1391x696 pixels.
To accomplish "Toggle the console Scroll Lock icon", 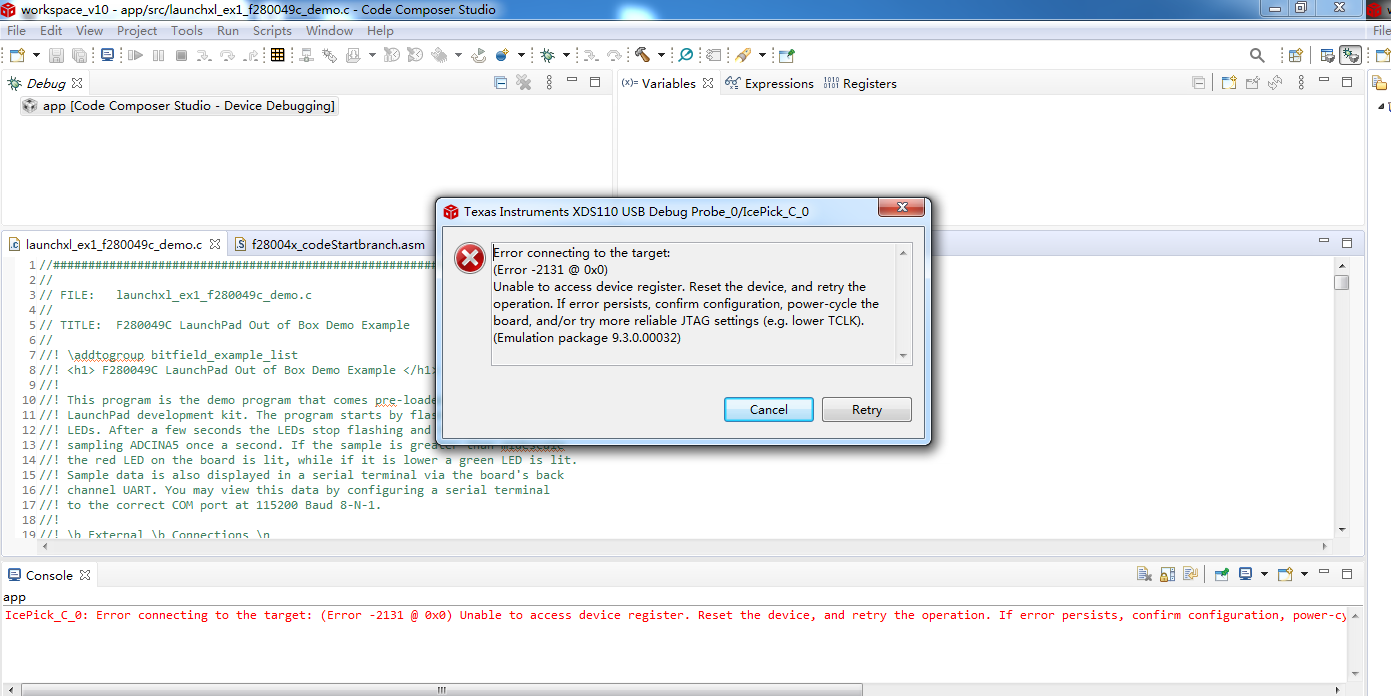I will coord(1167,574).
